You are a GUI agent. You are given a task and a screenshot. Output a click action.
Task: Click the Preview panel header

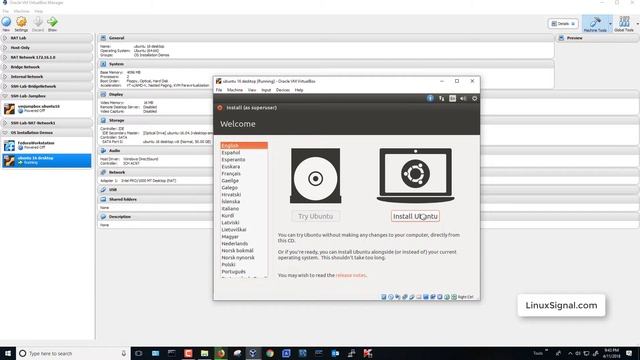(598, 38)
